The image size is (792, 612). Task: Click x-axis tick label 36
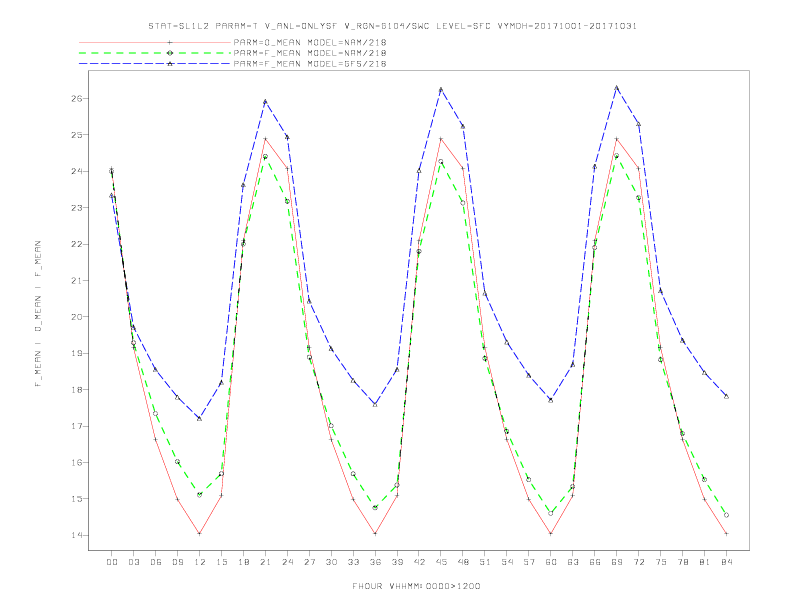(375, 562)
